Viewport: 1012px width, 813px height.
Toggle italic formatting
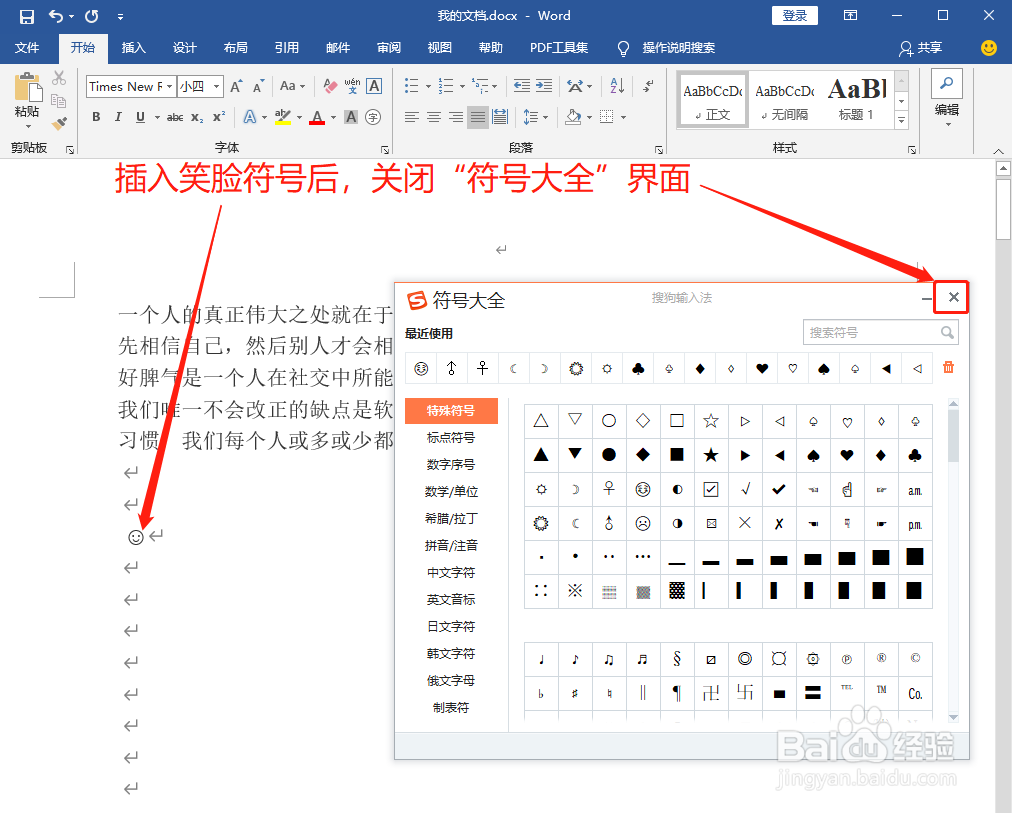[118, 117]
